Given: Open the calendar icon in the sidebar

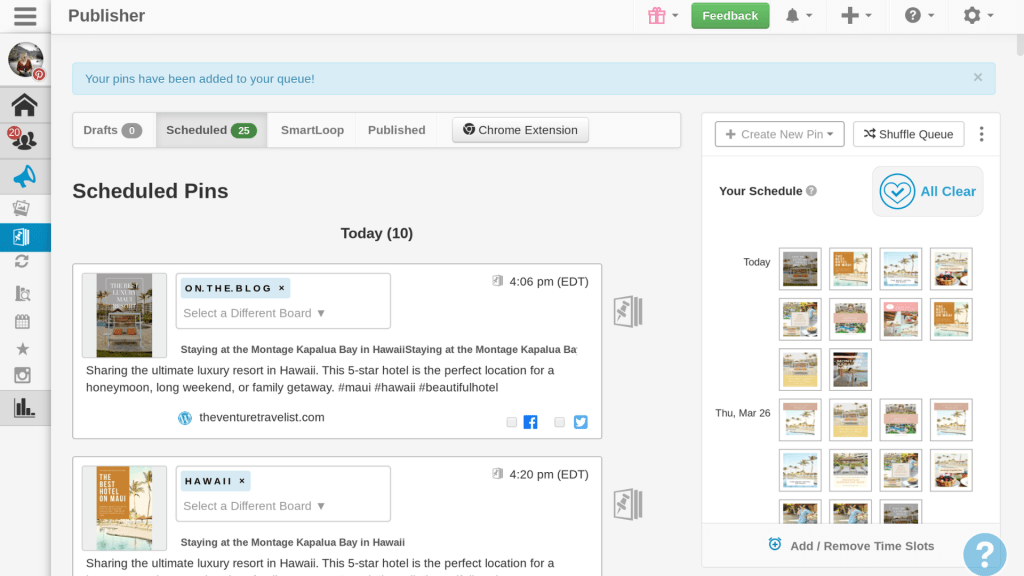Looking at the screenshot, I should point(22,322).
